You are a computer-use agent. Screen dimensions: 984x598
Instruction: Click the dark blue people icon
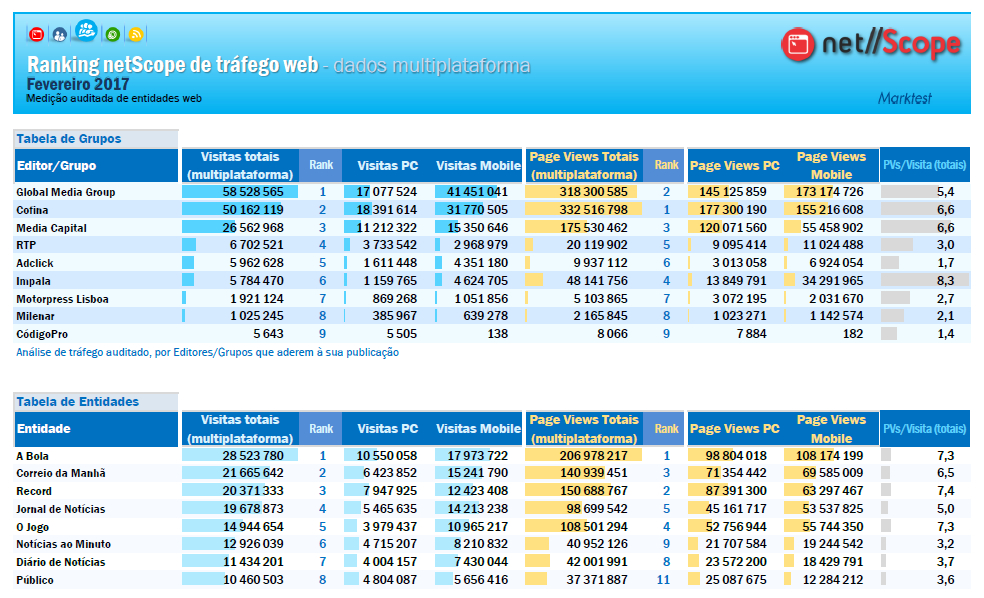click(x=60, y=34)
